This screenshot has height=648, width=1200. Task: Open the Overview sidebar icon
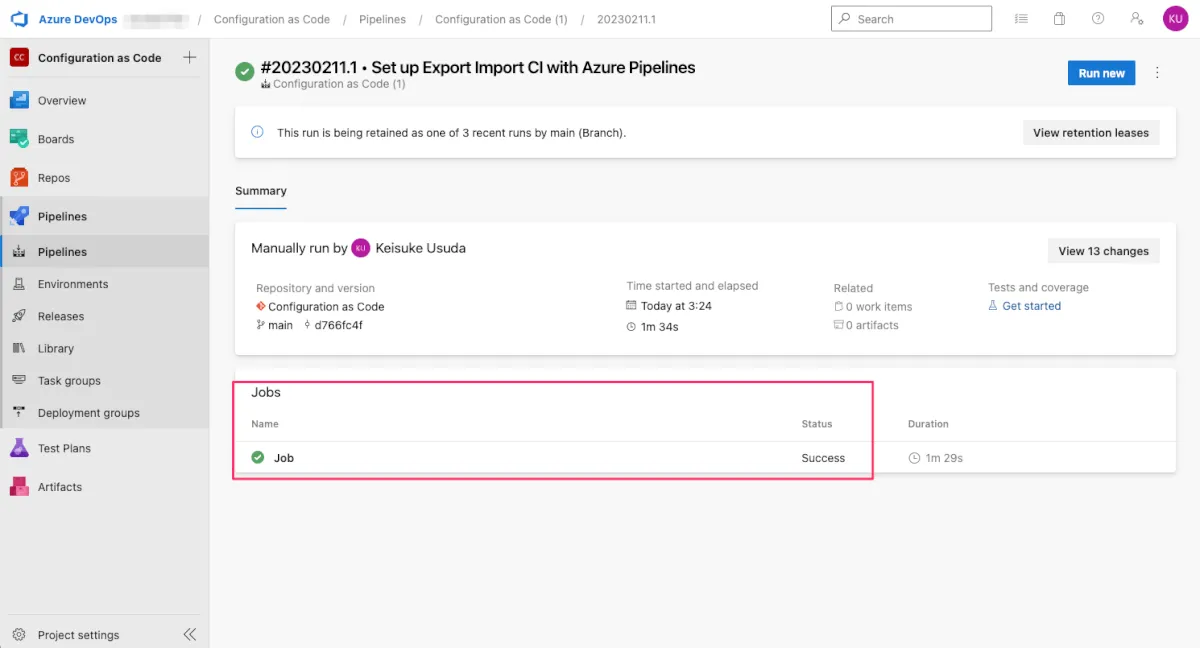[x=19, y=100]
